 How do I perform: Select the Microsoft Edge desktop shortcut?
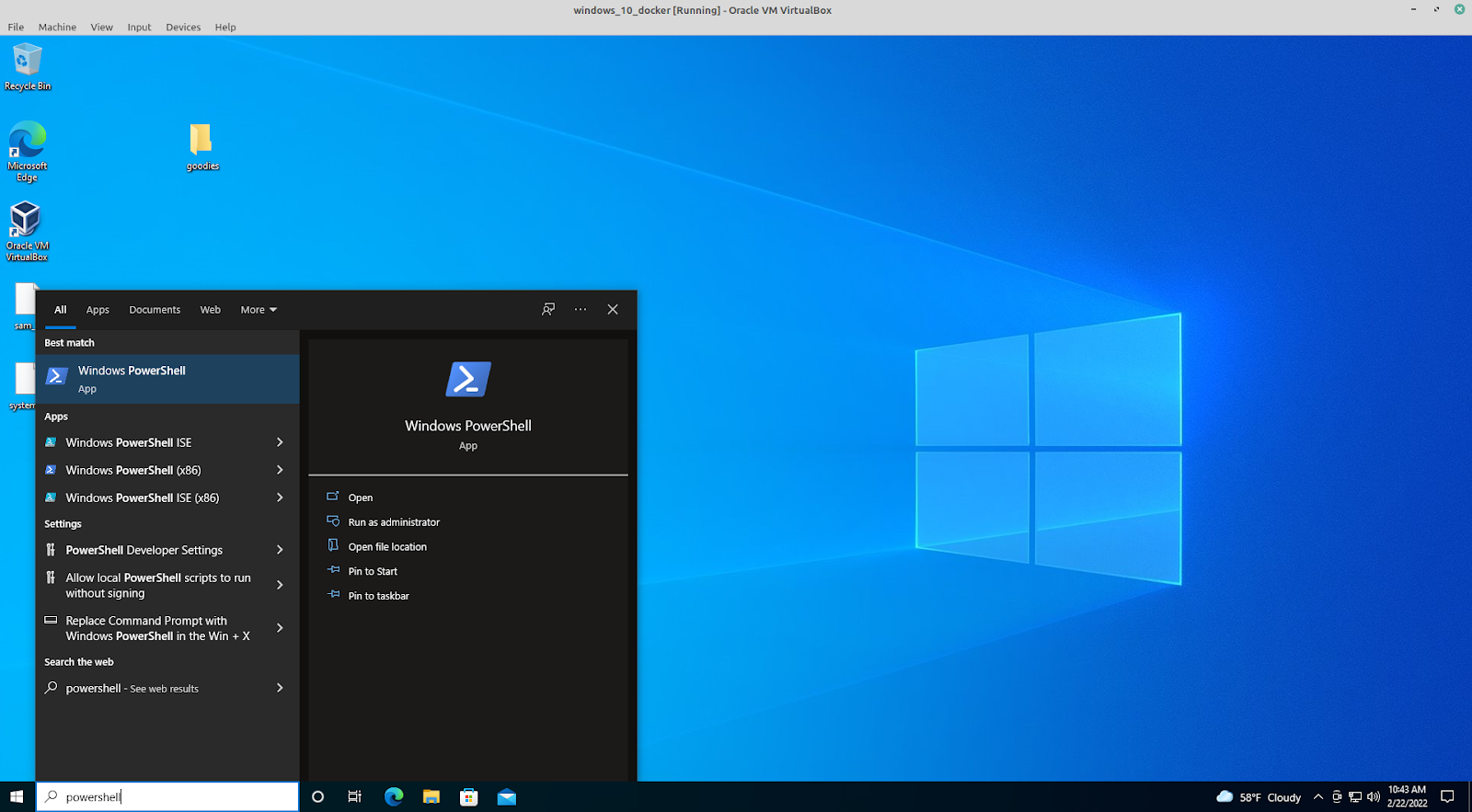(28, 152)
